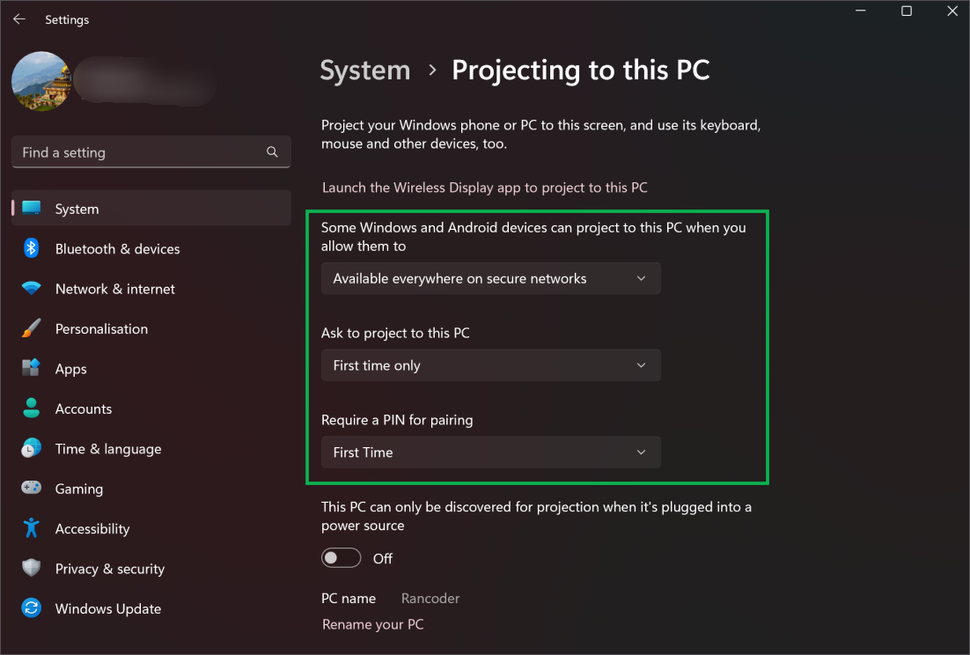Select the Gaming controller icon

(29, 488)
